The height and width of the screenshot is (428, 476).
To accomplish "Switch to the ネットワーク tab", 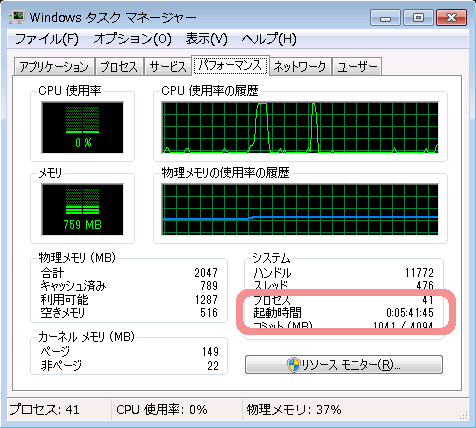I will (x=300, y=67).
